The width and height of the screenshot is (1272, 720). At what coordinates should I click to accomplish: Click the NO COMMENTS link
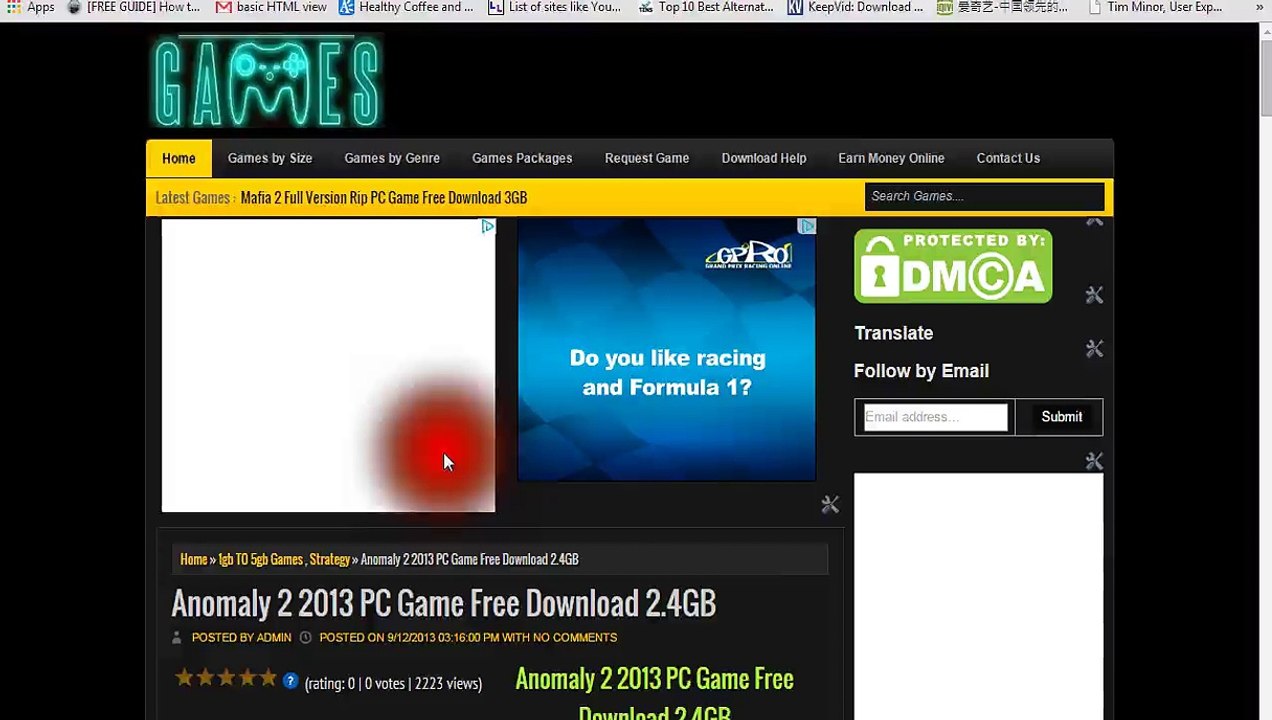575,638
